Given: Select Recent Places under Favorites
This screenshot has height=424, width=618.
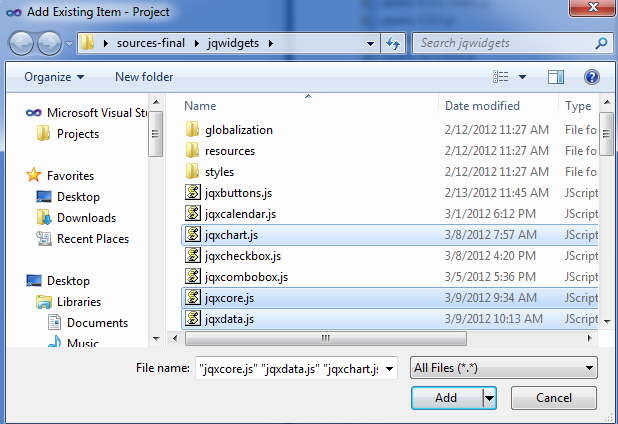Looking at the screenshot, I should pos(83,239).
